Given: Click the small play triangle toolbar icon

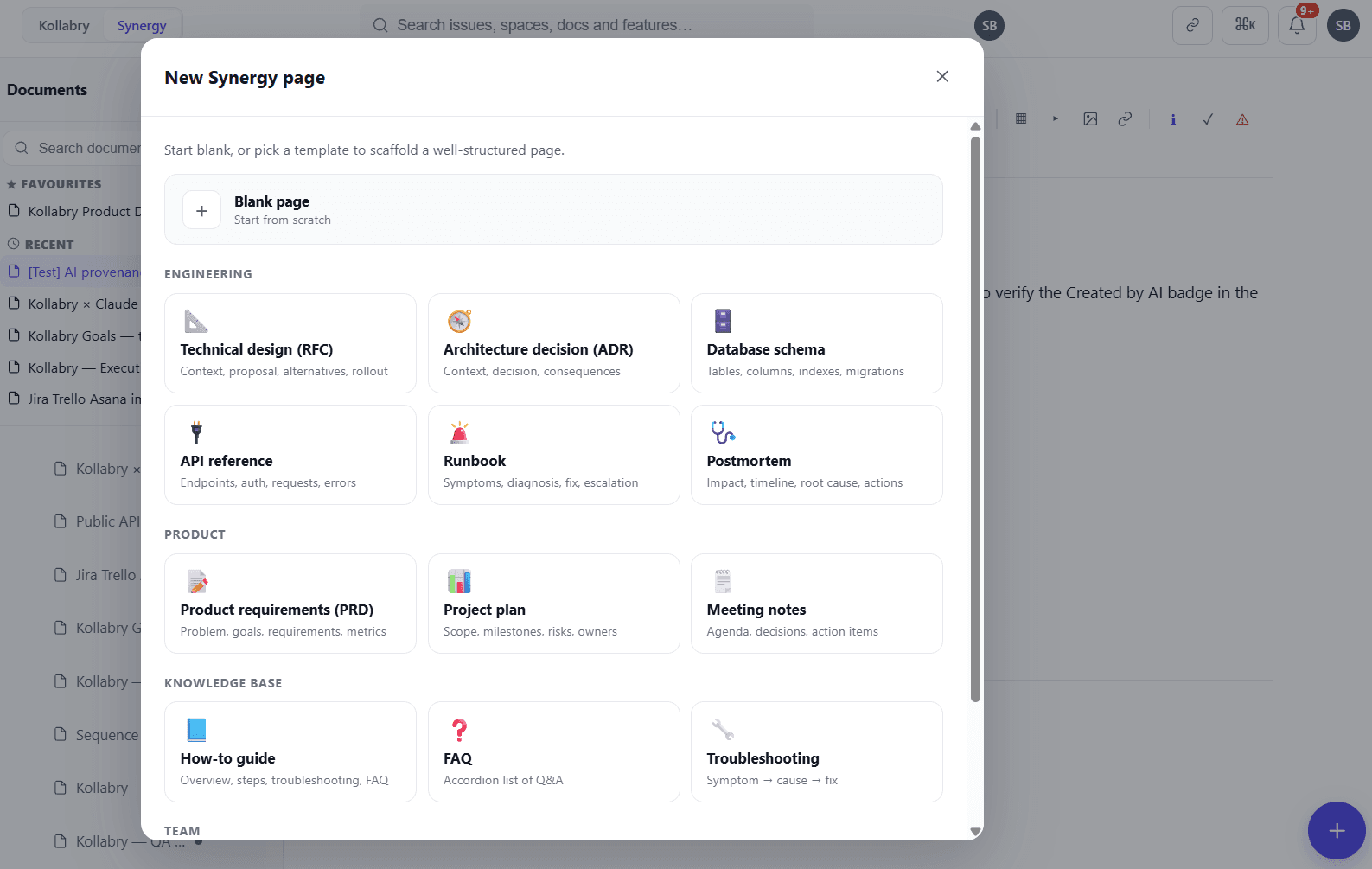Looking at the screenshot, I should (1056, 119).
